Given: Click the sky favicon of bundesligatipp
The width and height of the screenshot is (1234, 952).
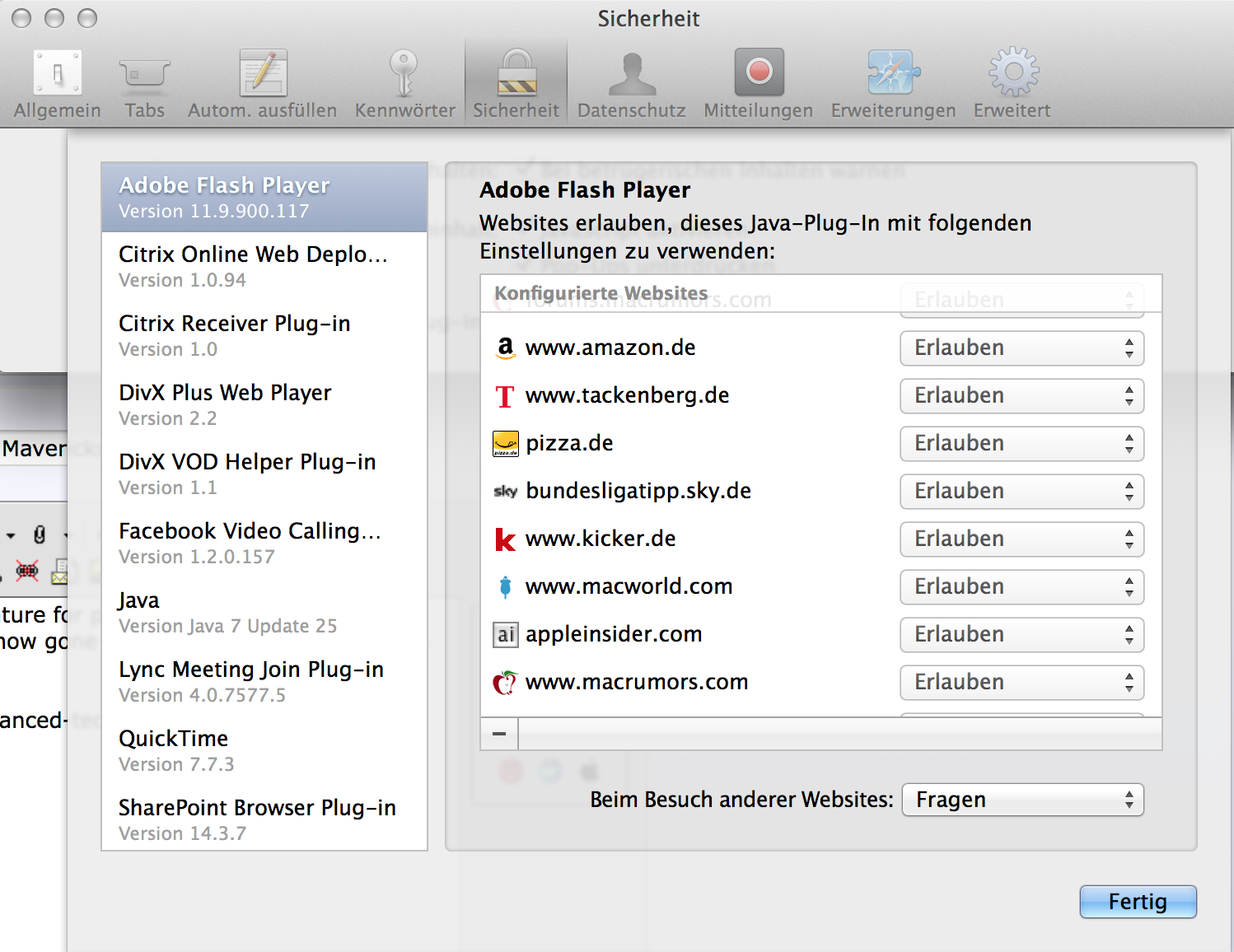Looking at the screenshot, I should 505,492.
